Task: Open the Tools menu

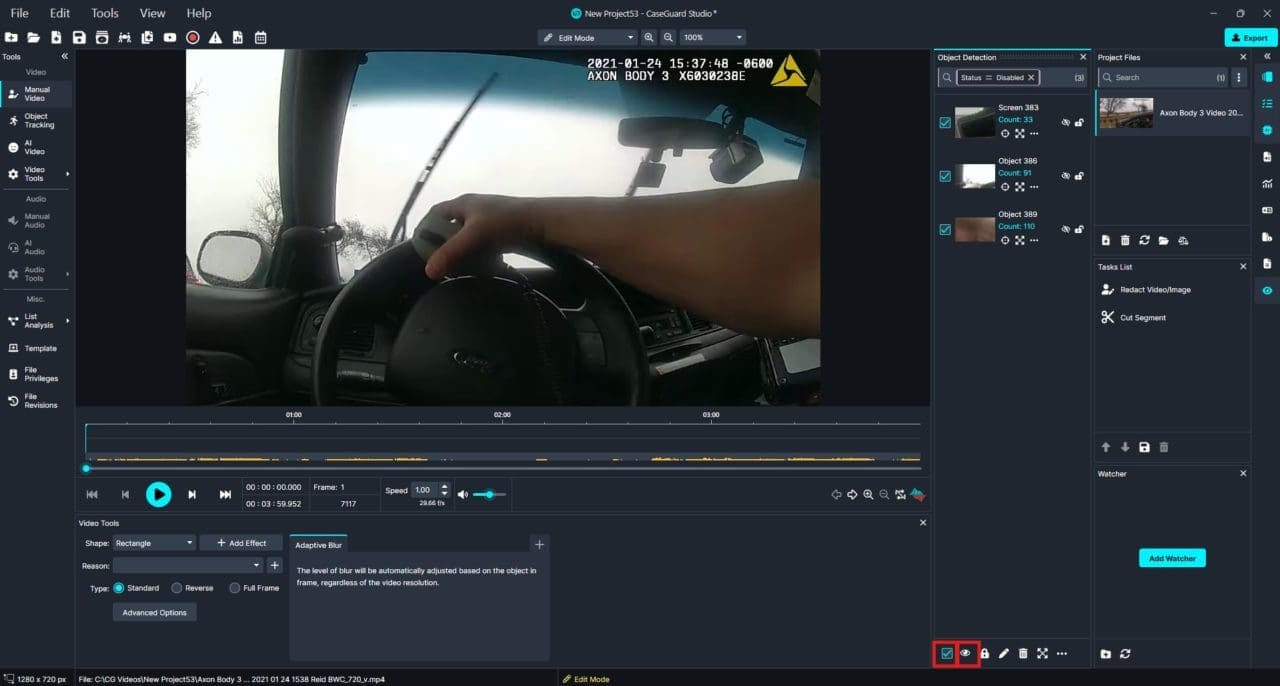Action: coord(104,13)
